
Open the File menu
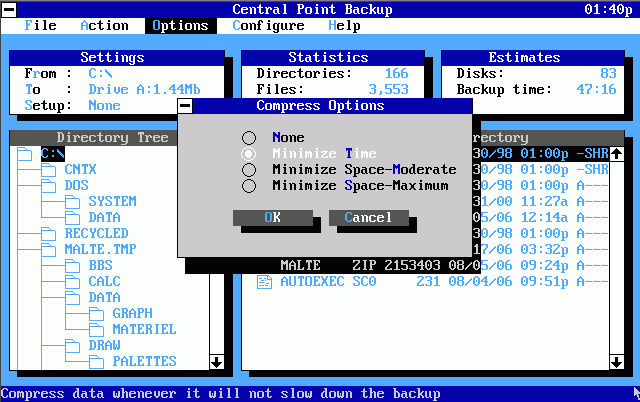coord(40,26)
